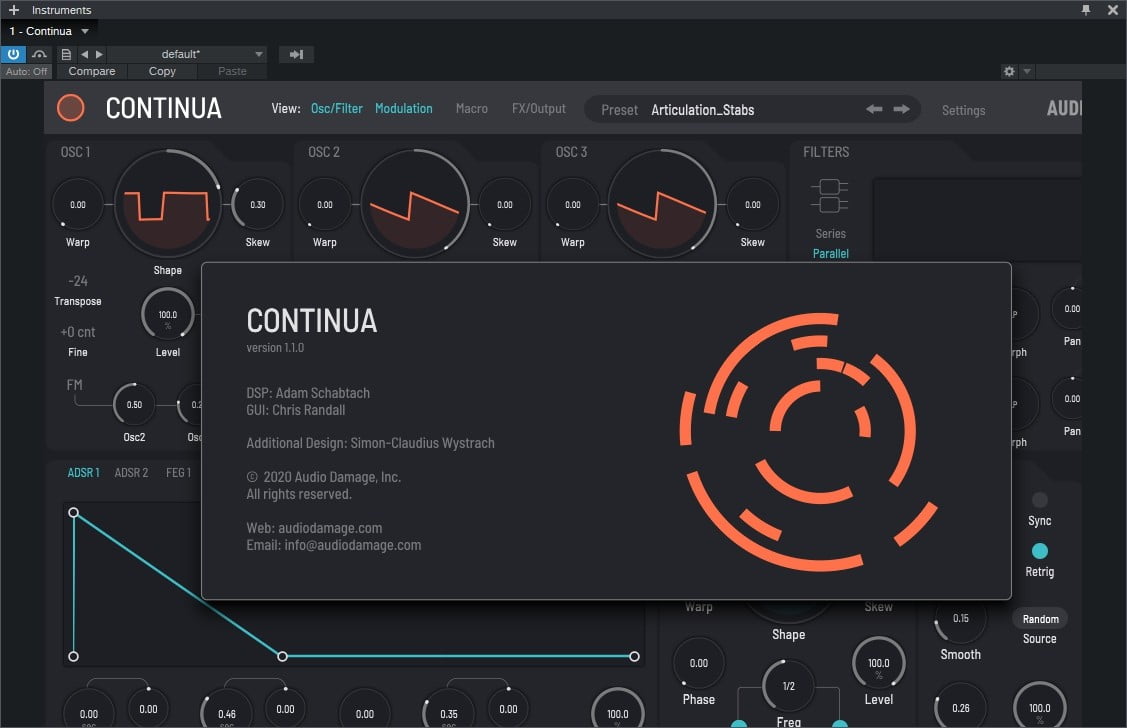The height and width of the screenshot is (728, 1127).
Task: Toggle the blue plugin power button
Action: [x=13, y=54]
